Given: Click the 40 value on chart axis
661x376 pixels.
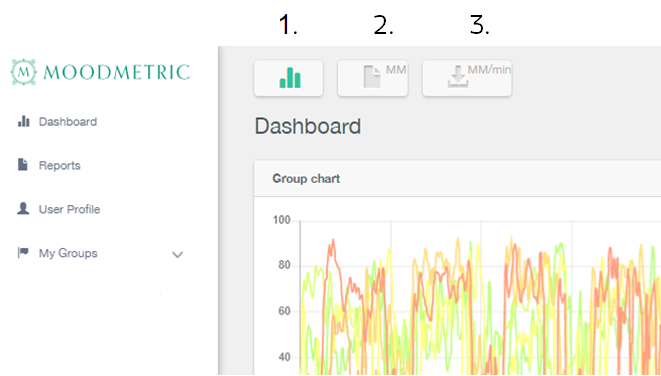Looking at the screenshot, I should pyautogui.click(x=285, y=357).
